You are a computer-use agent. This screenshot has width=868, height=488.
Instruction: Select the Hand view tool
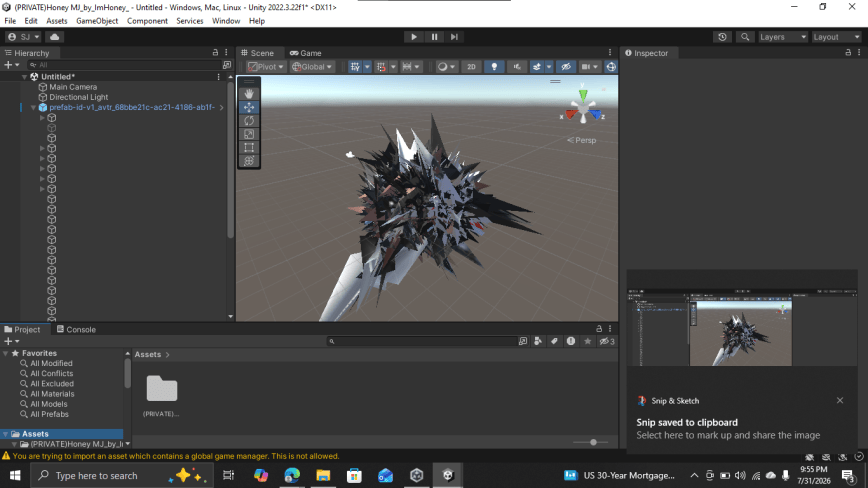click(x=249, y=94)
